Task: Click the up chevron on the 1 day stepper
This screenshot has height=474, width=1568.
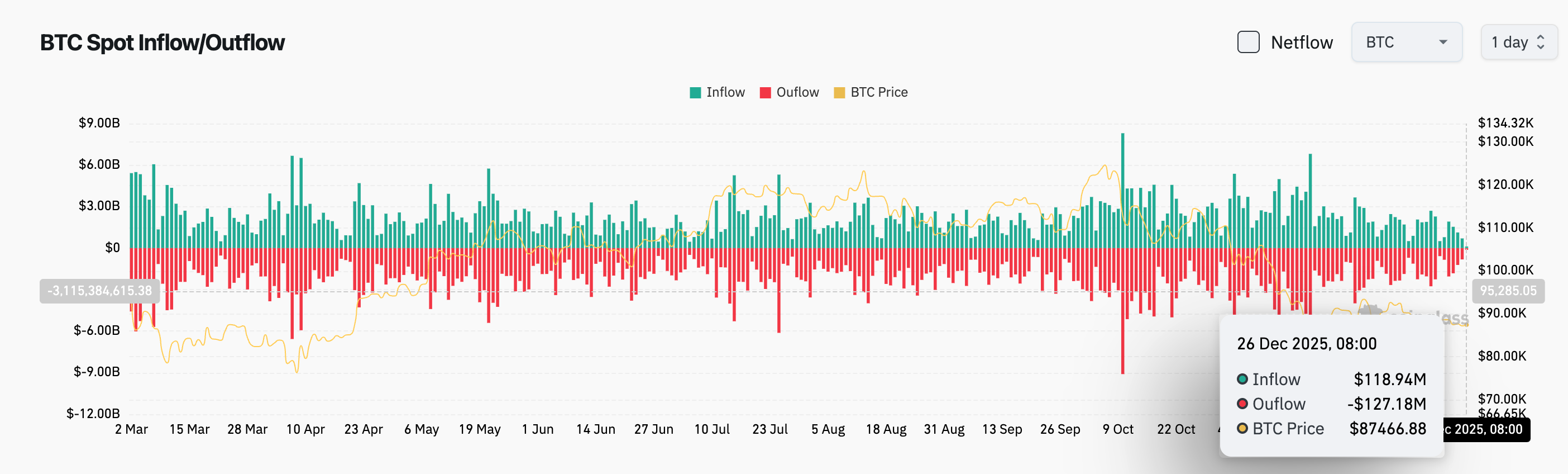Action: 1542,37
